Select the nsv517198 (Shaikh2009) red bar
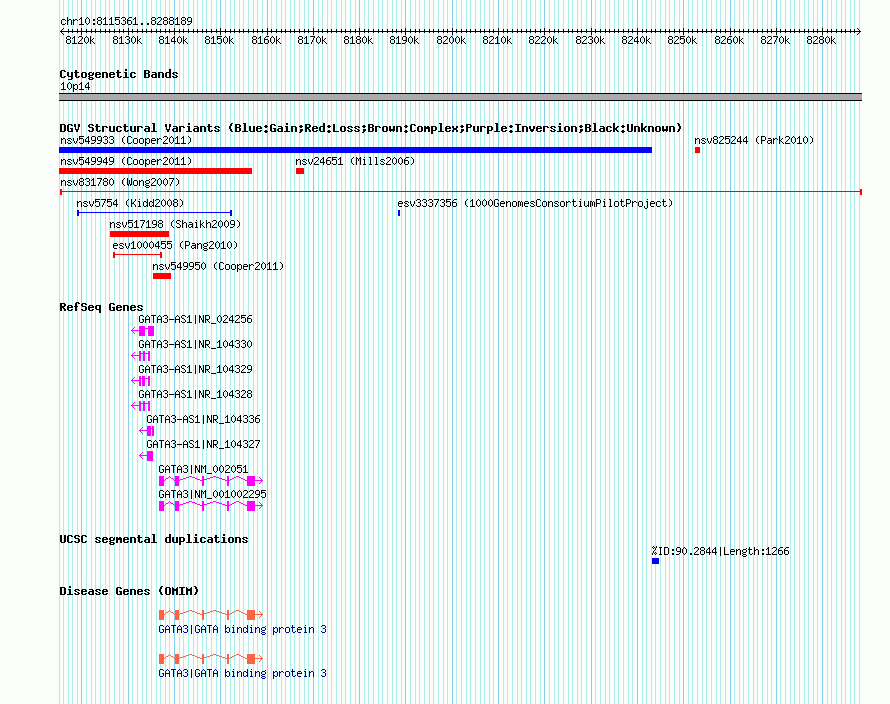890x704 pixels. [140, 234]
